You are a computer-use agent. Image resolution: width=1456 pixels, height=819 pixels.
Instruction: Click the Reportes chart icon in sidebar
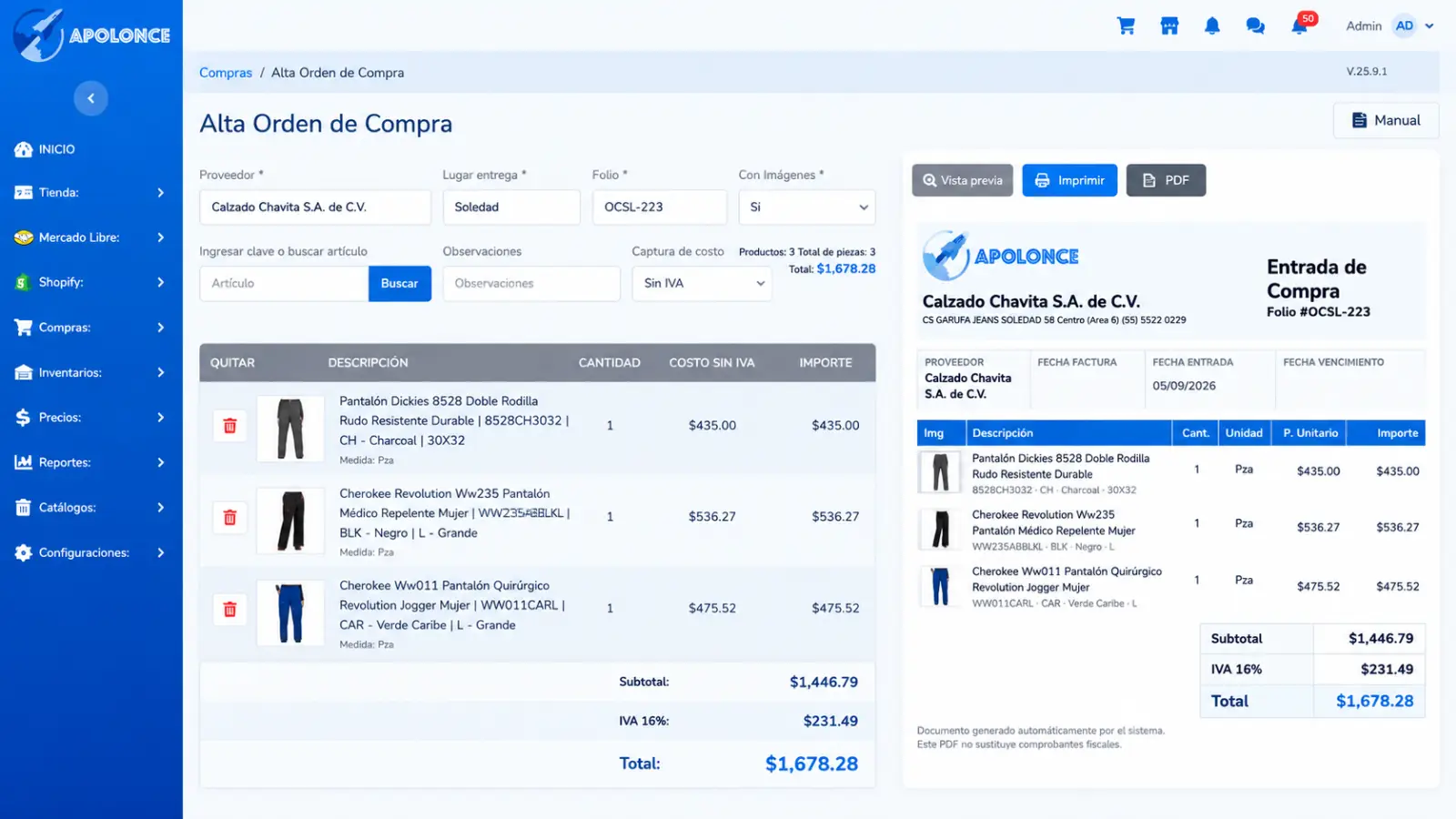point(24,462)
